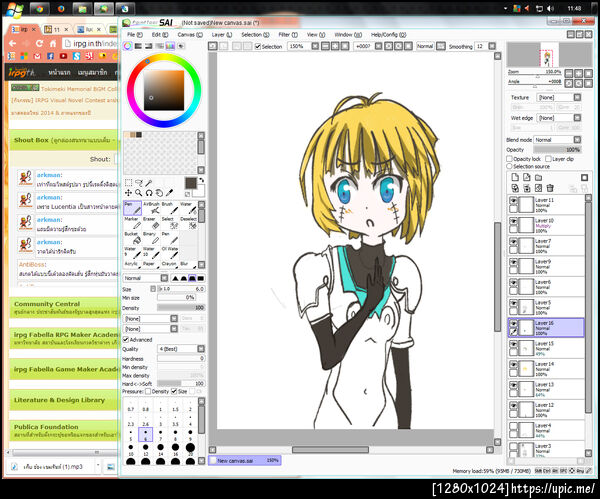Viewport: 600px width, 499px height.
Task: Swap foreground and background colors
Action: pyautogui.click(x=202, y=180)
